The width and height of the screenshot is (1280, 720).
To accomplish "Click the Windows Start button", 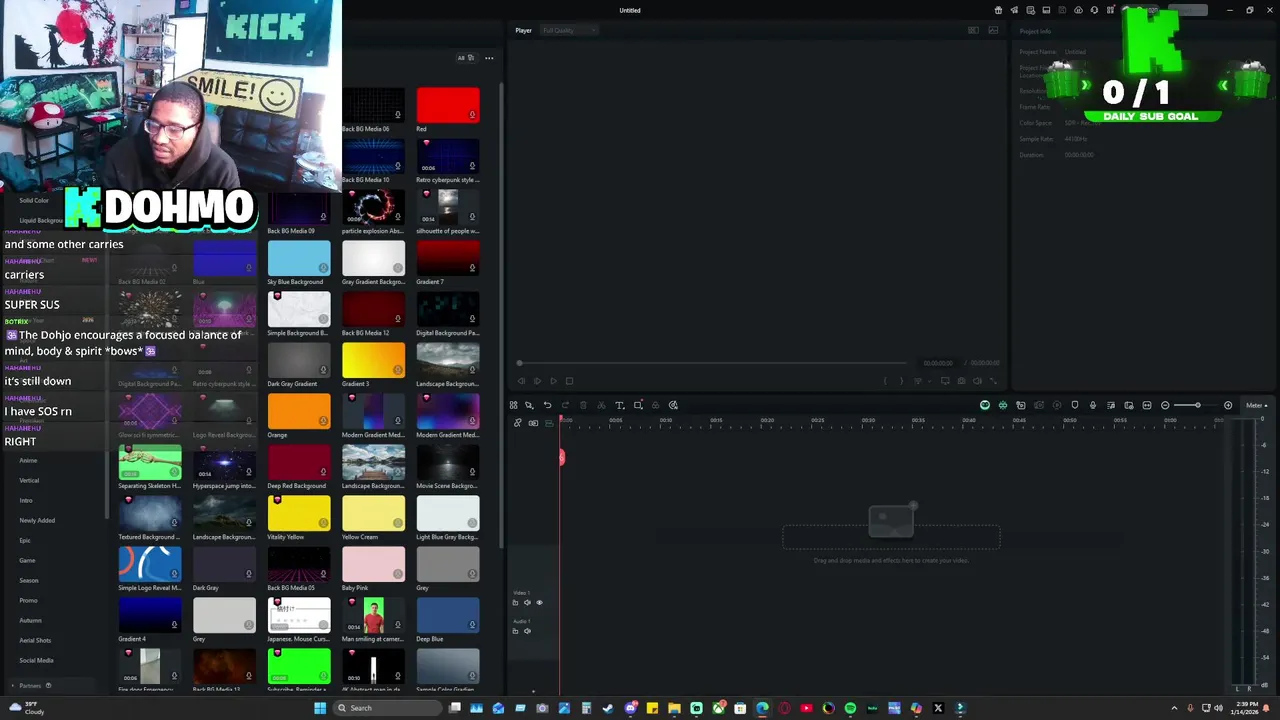I will 320,708.
